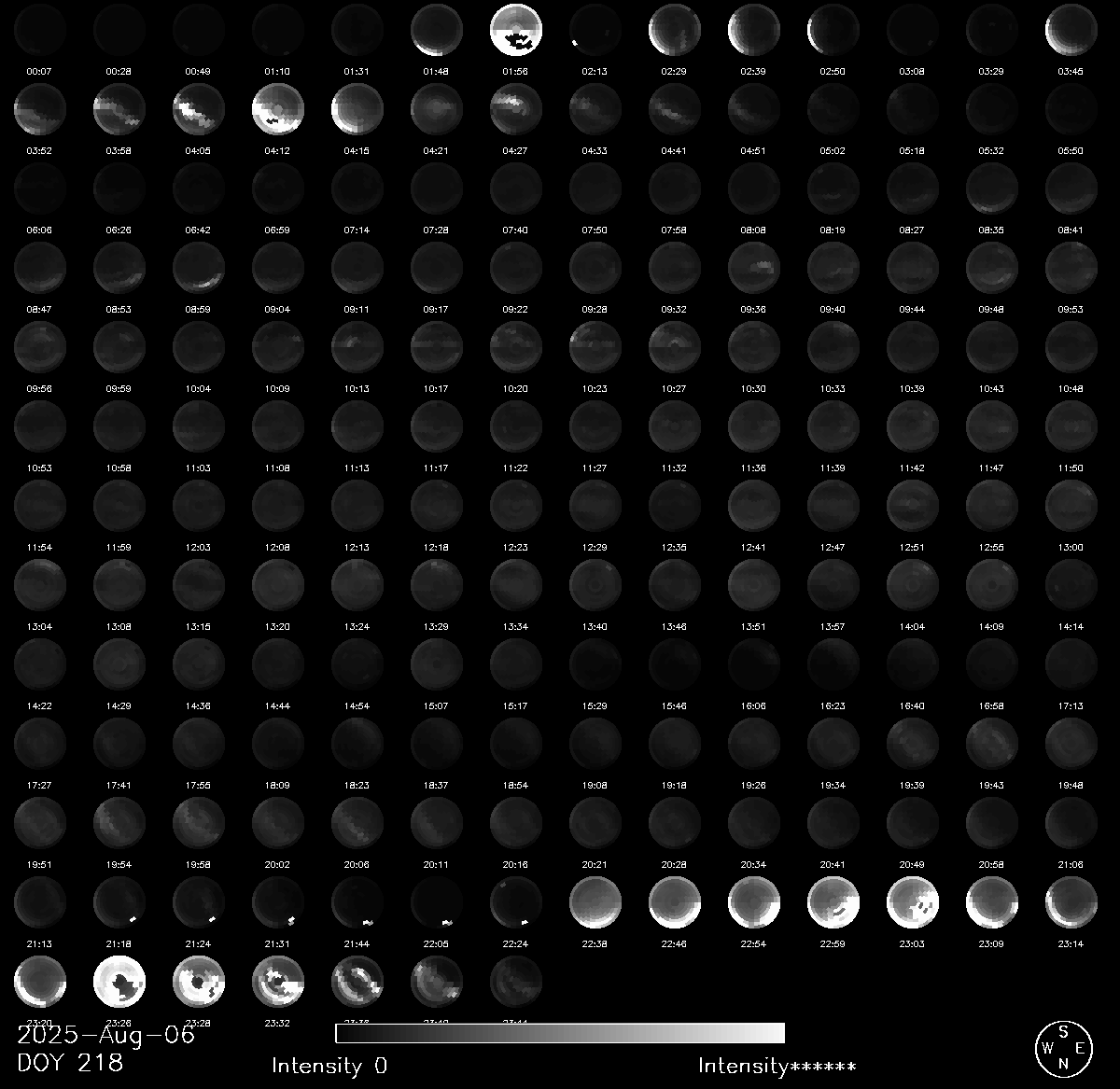Click the Intensity 0 label

329,1066
